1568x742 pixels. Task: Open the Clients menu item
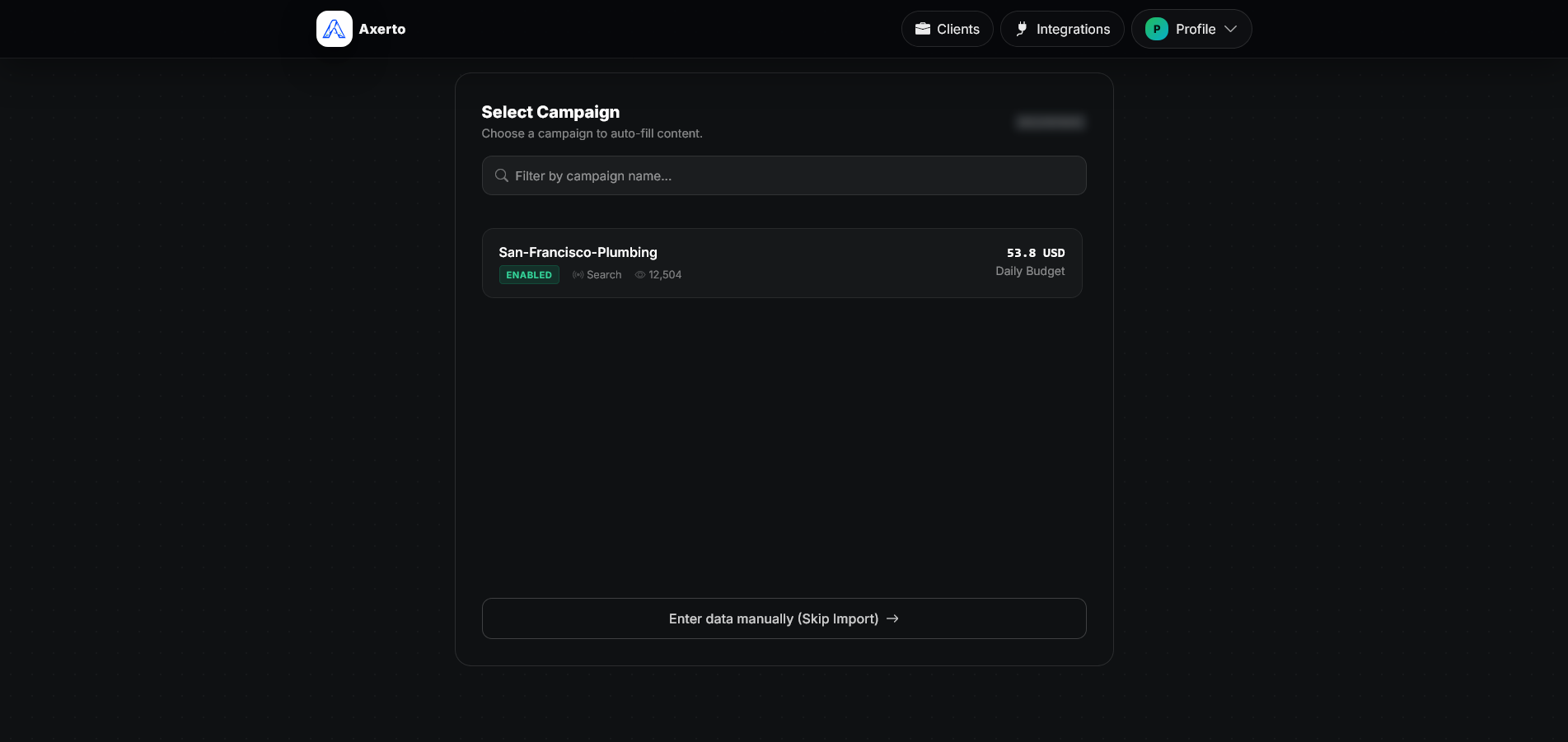tap(958, 29)
